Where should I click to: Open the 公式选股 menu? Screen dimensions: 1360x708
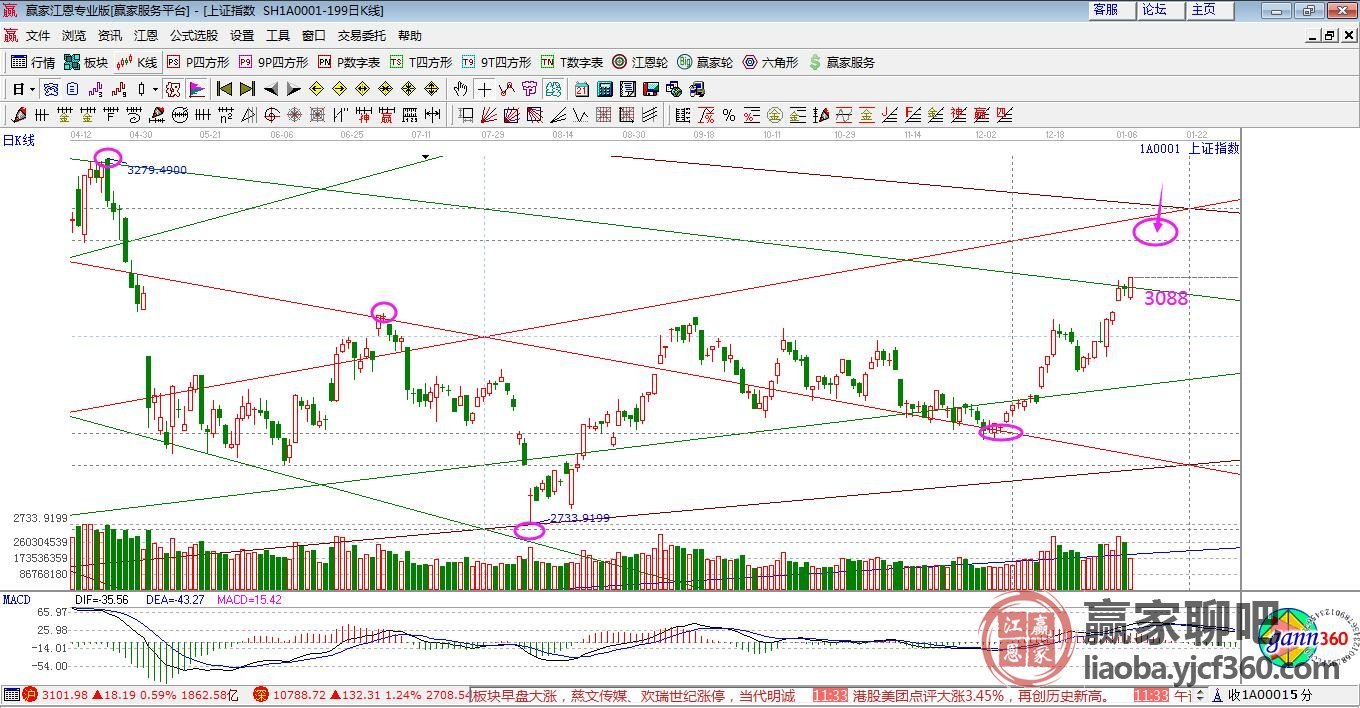click(x=193, y=35)
